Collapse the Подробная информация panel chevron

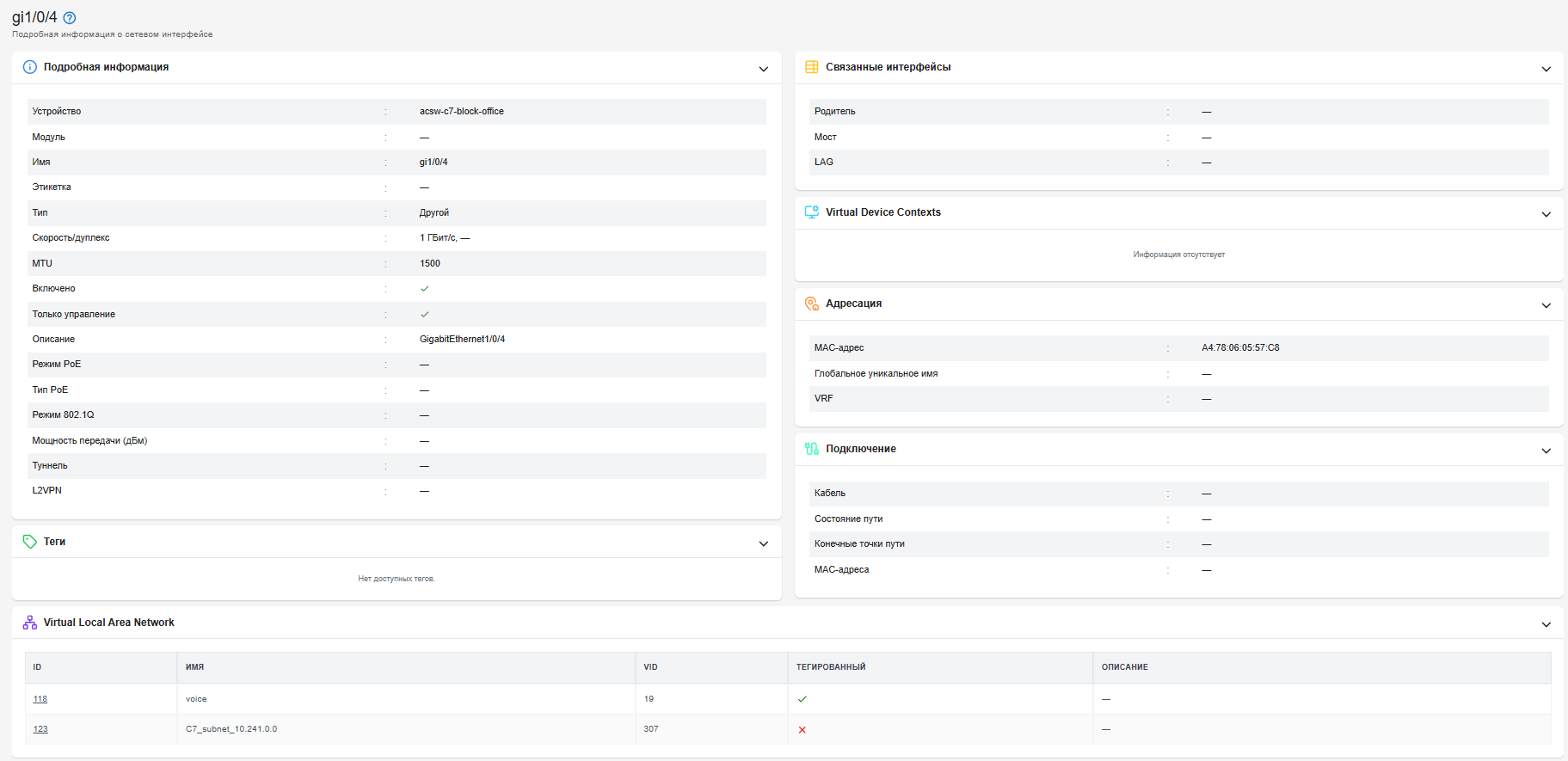pyautogui.click(x=764, y=69)
